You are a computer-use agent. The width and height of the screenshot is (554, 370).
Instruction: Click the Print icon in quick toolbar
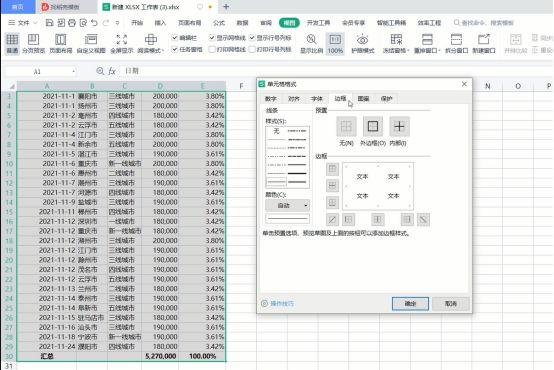[72, 23]
